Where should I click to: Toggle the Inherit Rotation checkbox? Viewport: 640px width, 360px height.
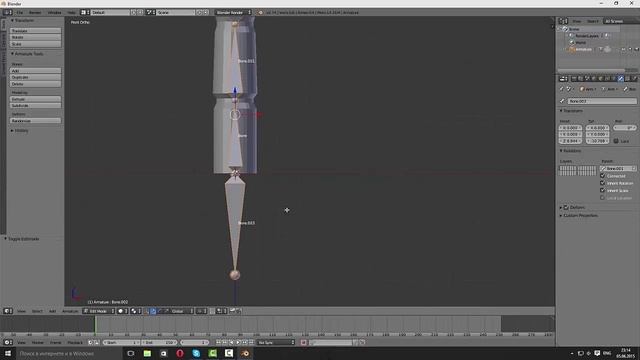(x=602, y=183)
